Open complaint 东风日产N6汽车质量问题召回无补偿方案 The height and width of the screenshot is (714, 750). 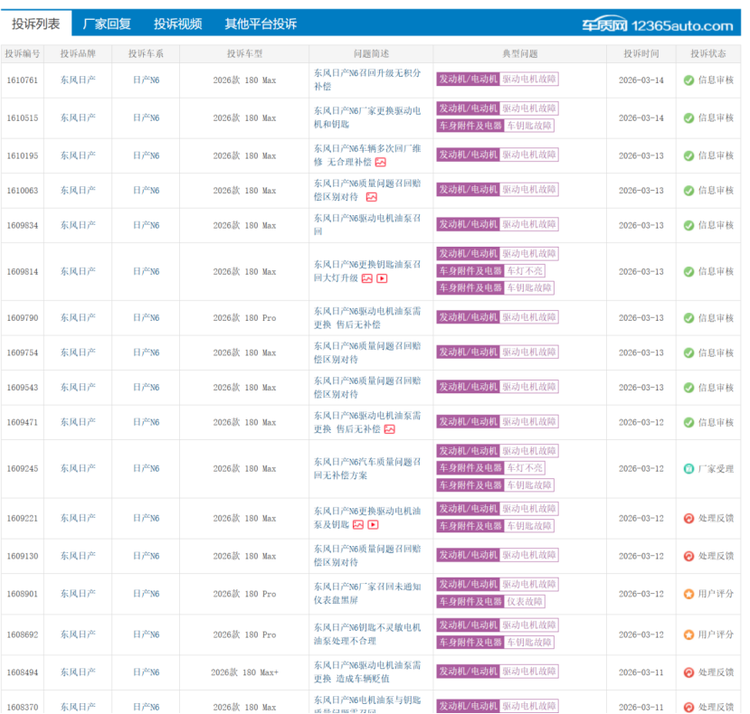tap(367, 469)
